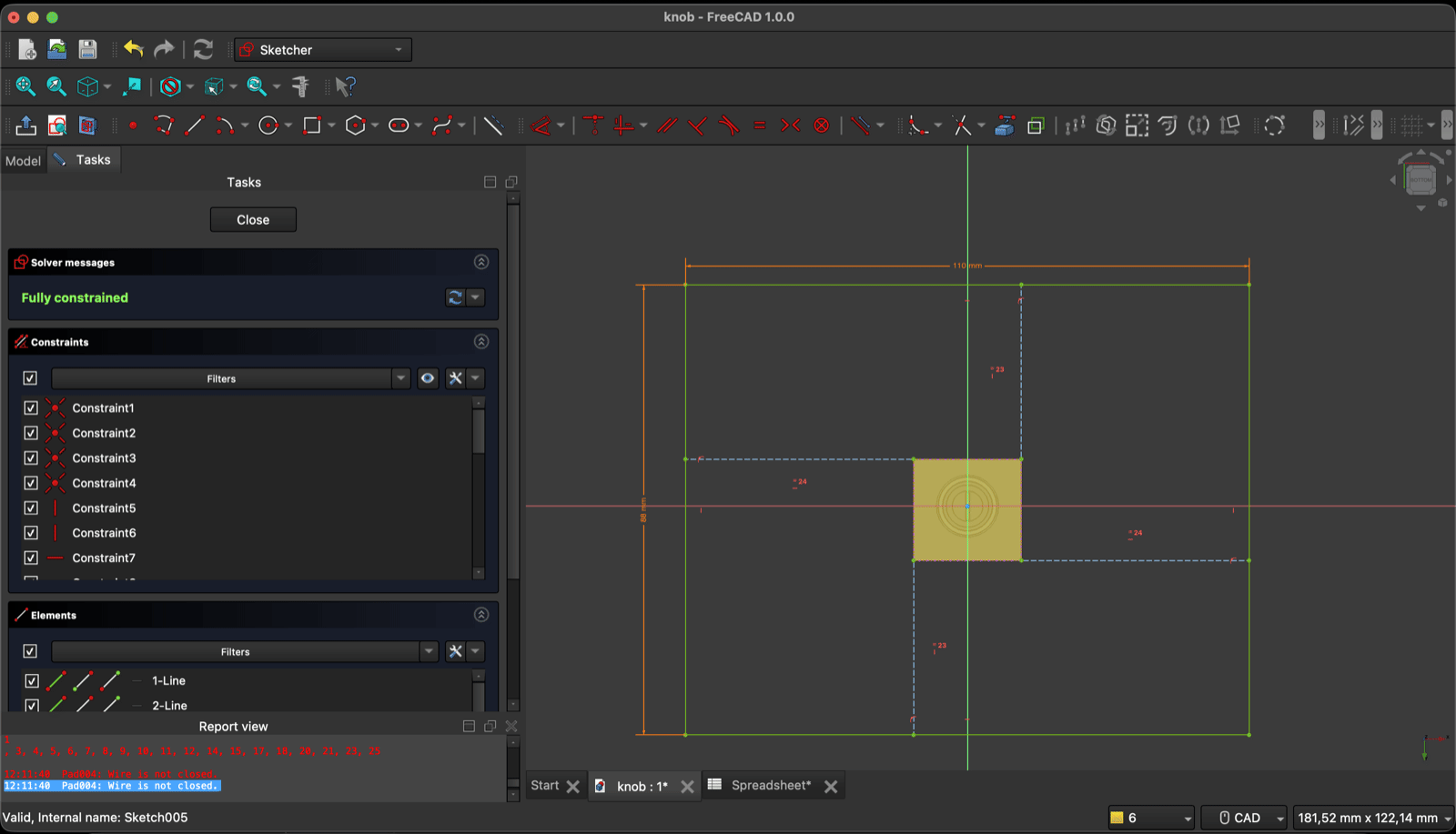This screenshot has width=1456, height=834.
Task: Apply perpendicular constraint
Action: [698, 126]
